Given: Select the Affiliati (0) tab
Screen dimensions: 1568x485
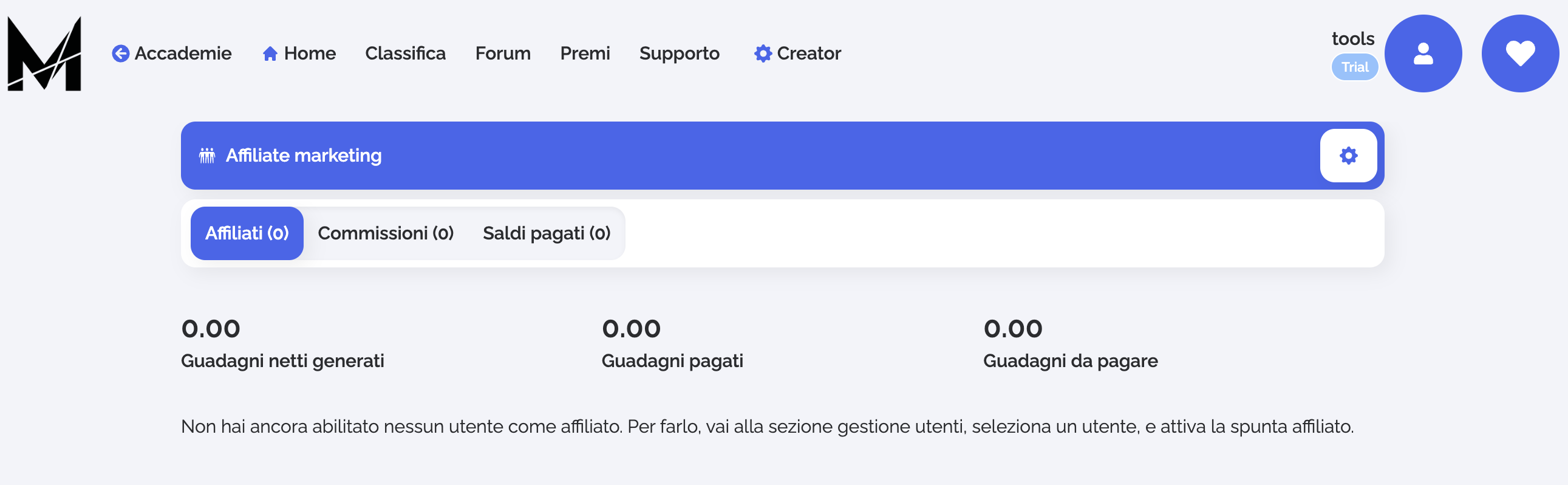Looking at the screenshot, I should tap(247, 233).
